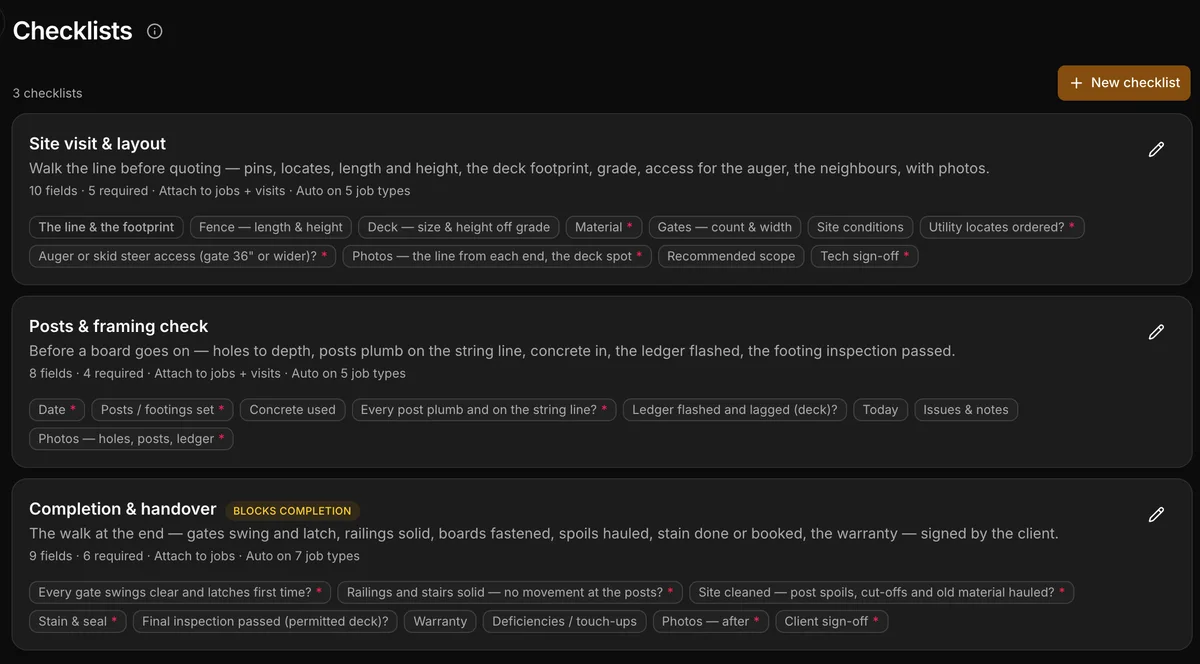Edit the Posts & framing check checklist
This screenshot has width=1200, height=664.
click(x=1156, y=332)
